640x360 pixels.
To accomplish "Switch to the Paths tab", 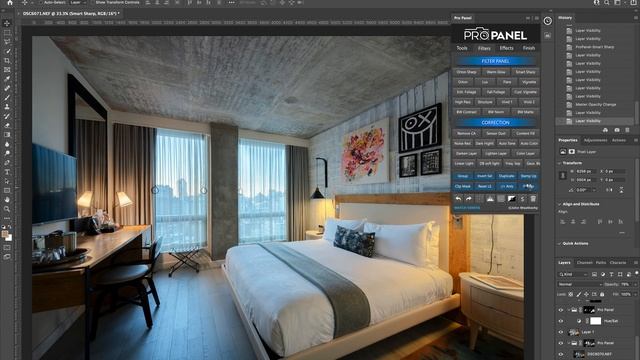I will 601,263.
